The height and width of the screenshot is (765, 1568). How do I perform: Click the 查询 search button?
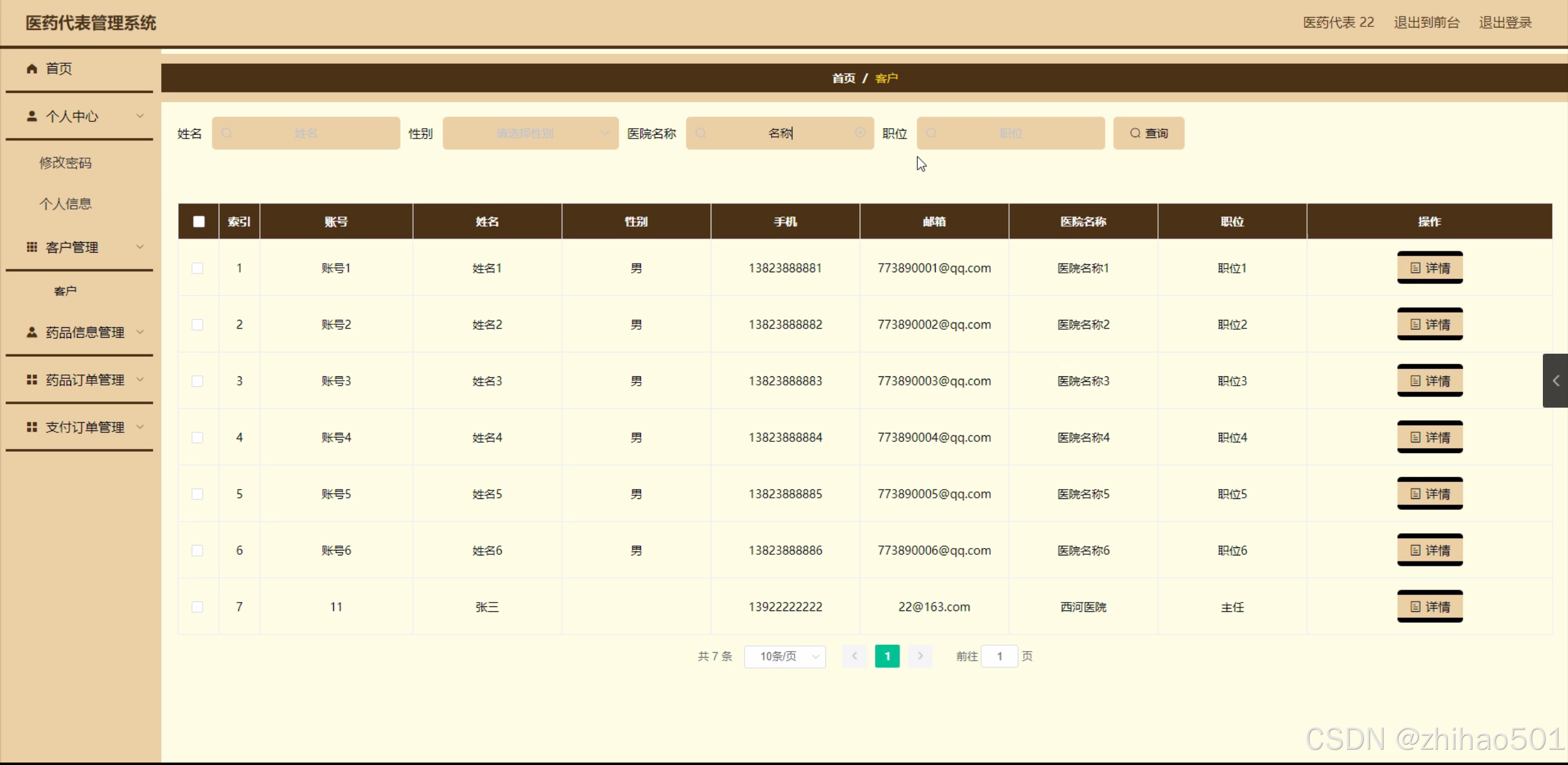click(1148, 133)
